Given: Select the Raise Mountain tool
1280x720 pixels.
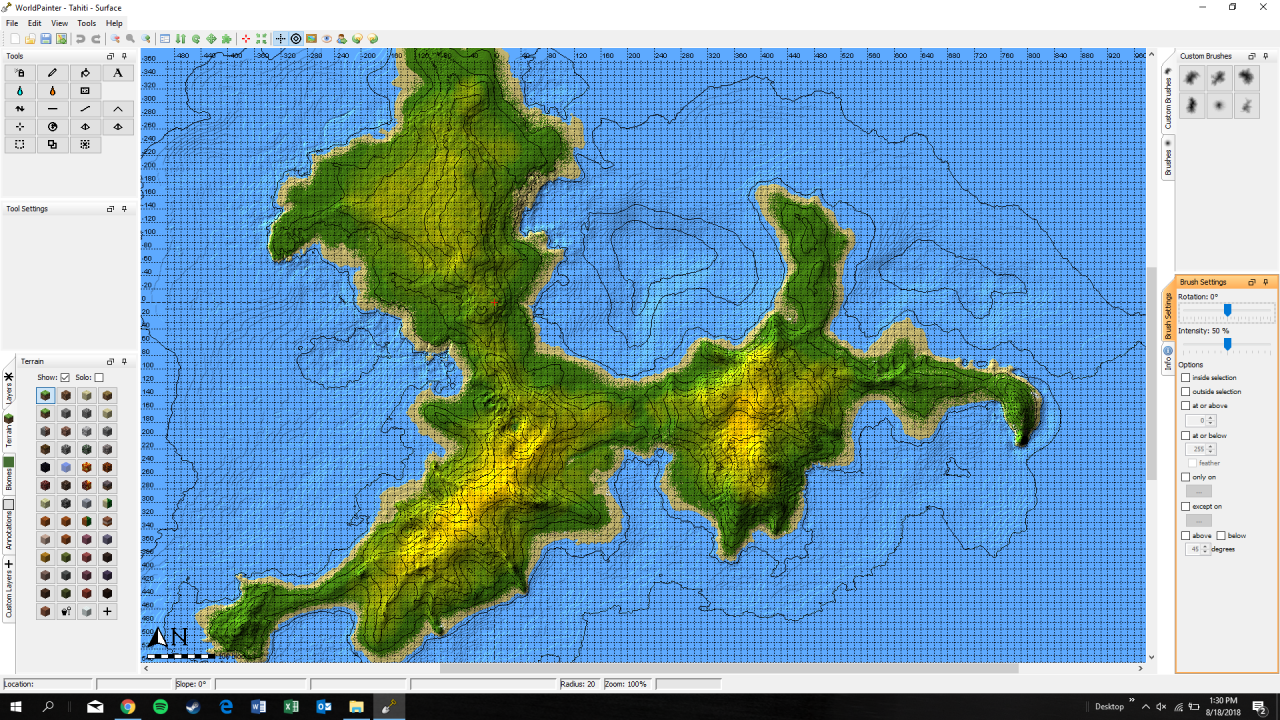Looking at the screenshot, I should click(116, 108).
